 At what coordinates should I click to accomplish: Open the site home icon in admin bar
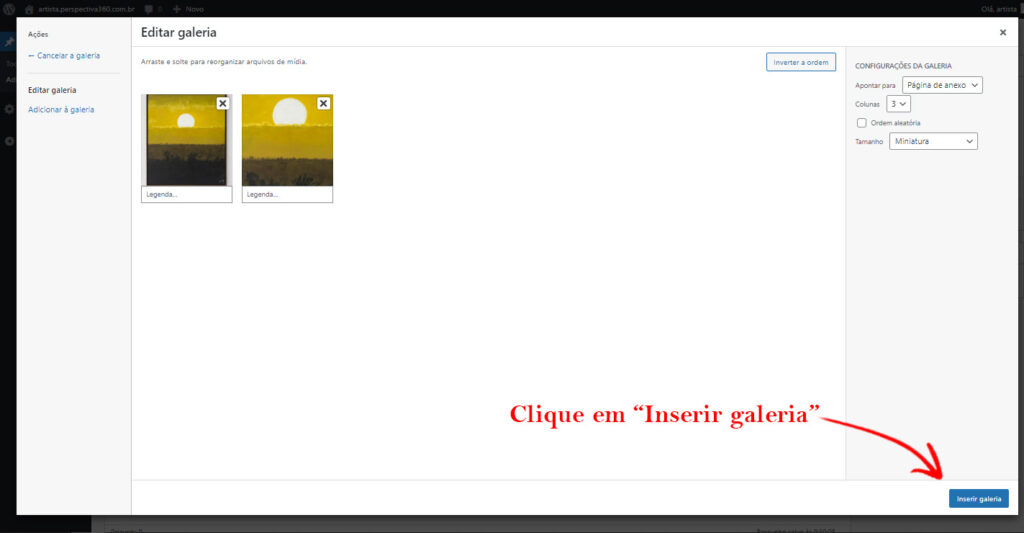point(29,9)
